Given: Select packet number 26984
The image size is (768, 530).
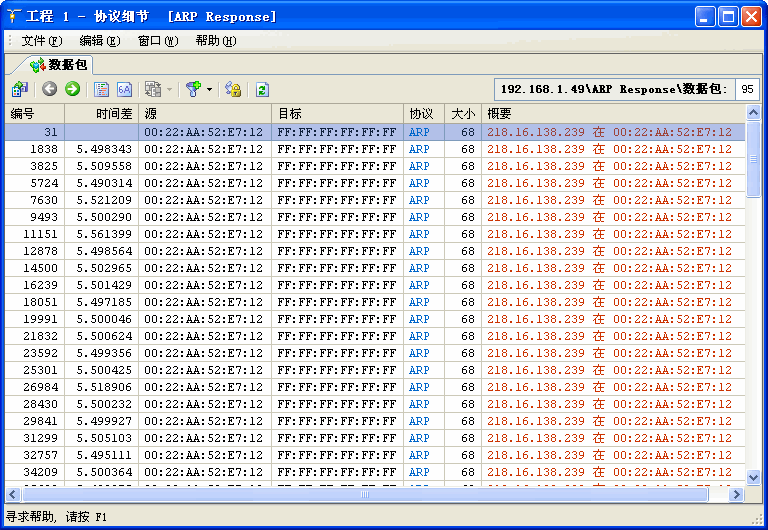Looking at the screenshot, I should click(41, 387).
